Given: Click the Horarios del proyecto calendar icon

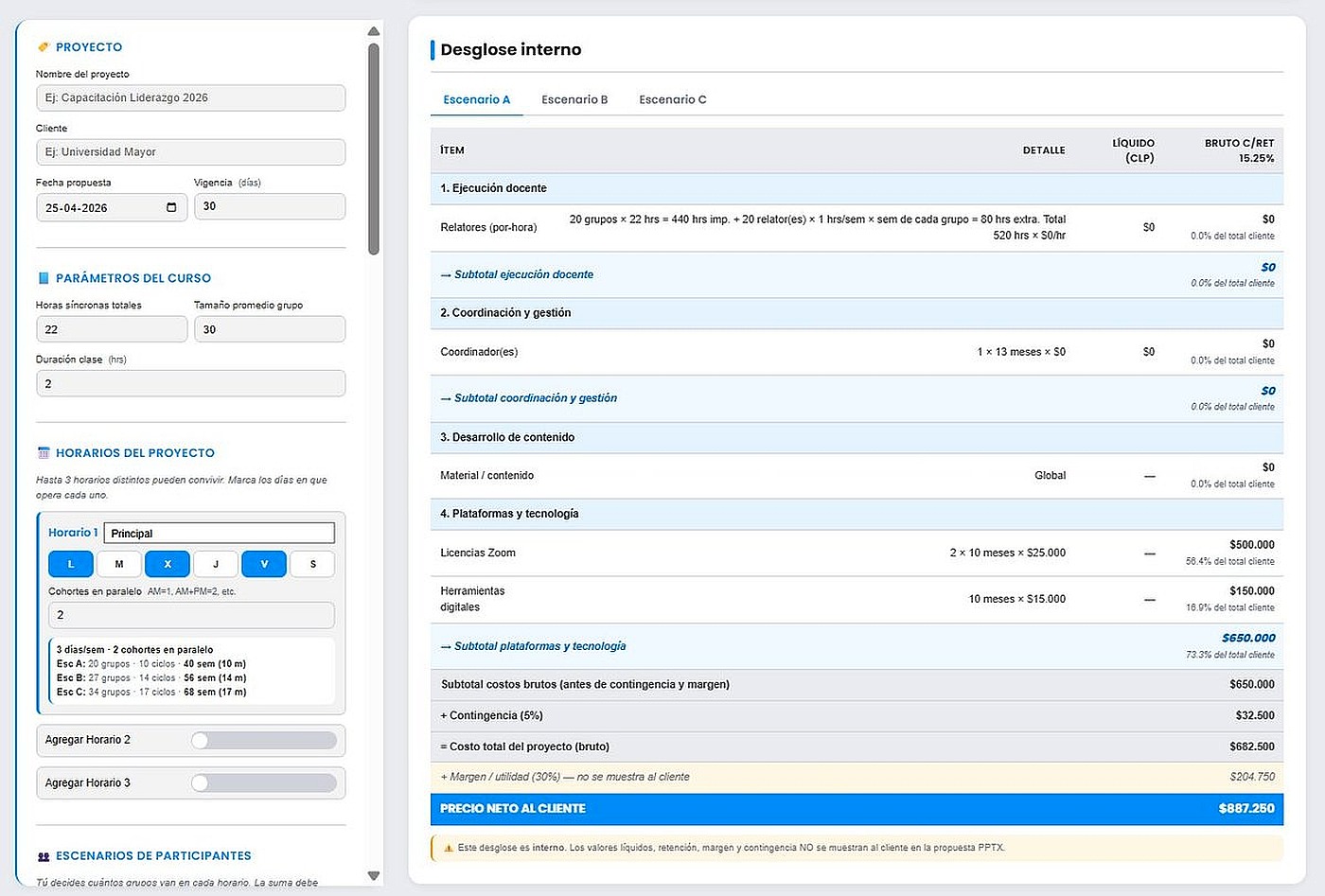Looking at the screenshot, I should click(x=43, y=453).
